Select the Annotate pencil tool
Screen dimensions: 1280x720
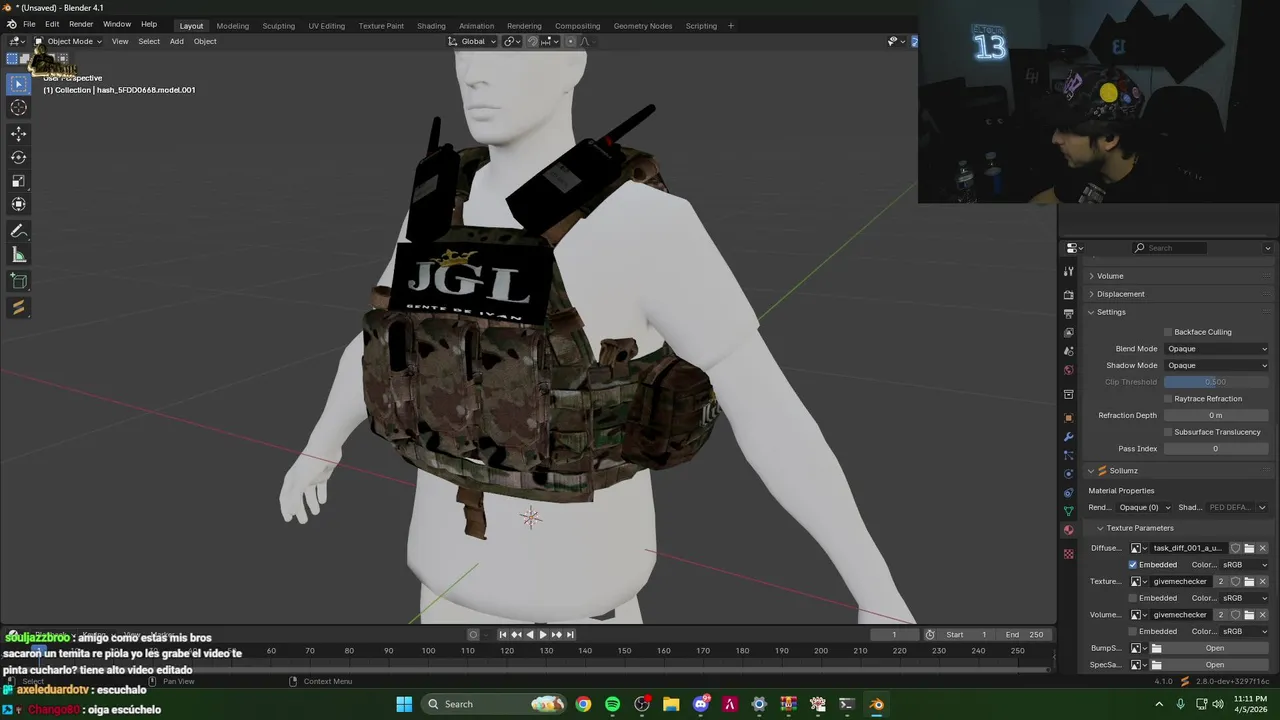[18, 231]
